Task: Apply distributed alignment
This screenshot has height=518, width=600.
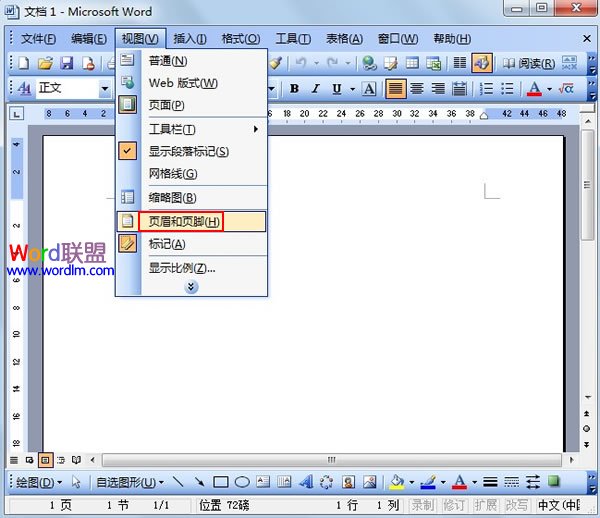Action: 460,89
